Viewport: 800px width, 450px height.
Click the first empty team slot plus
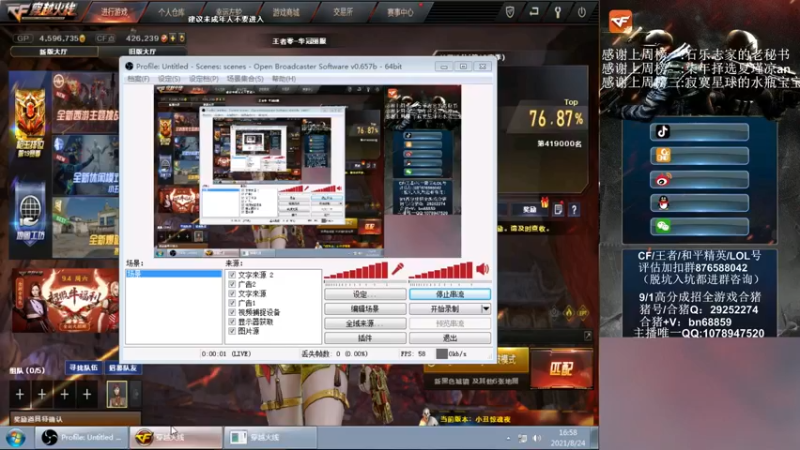(19, 394)
